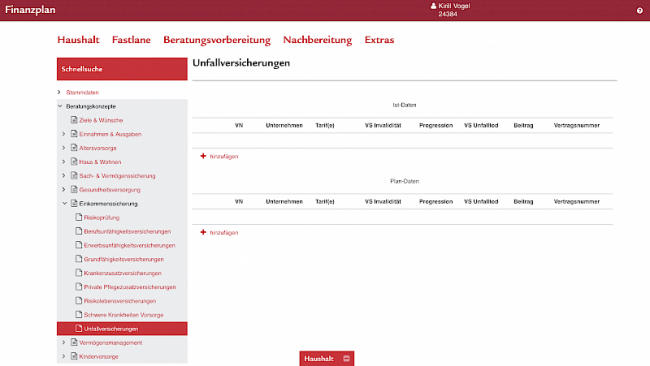Click page icon next to Berufsunfähigkeitsversicherungen
This screenshot has width=650, height=366.
(x=79, y=231)
